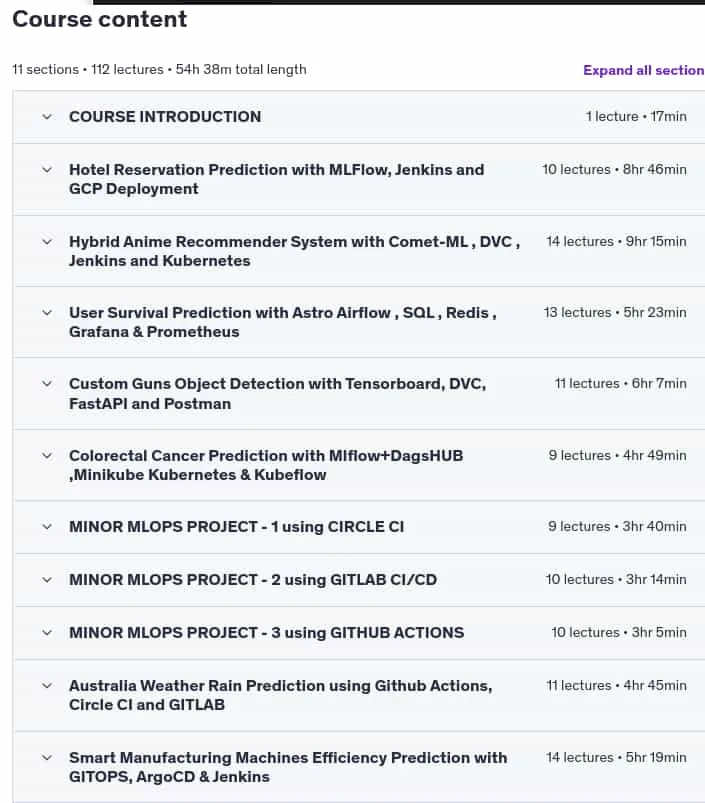Select Smart Manufacturing Machines Efficiency Prediction title
This screenshot has width=705, height=803.
pos(288,767)
